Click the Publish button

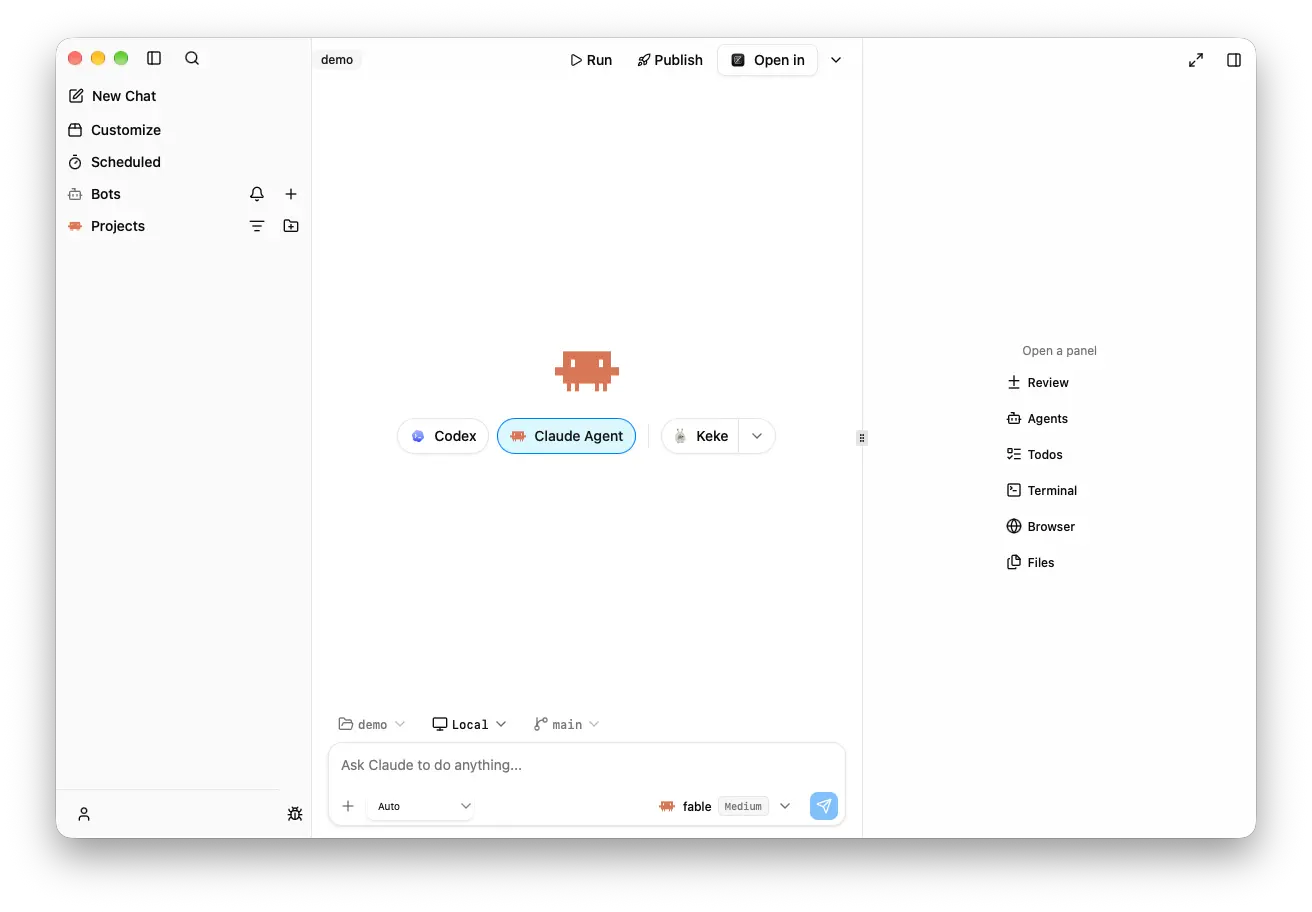click(670, 60)
